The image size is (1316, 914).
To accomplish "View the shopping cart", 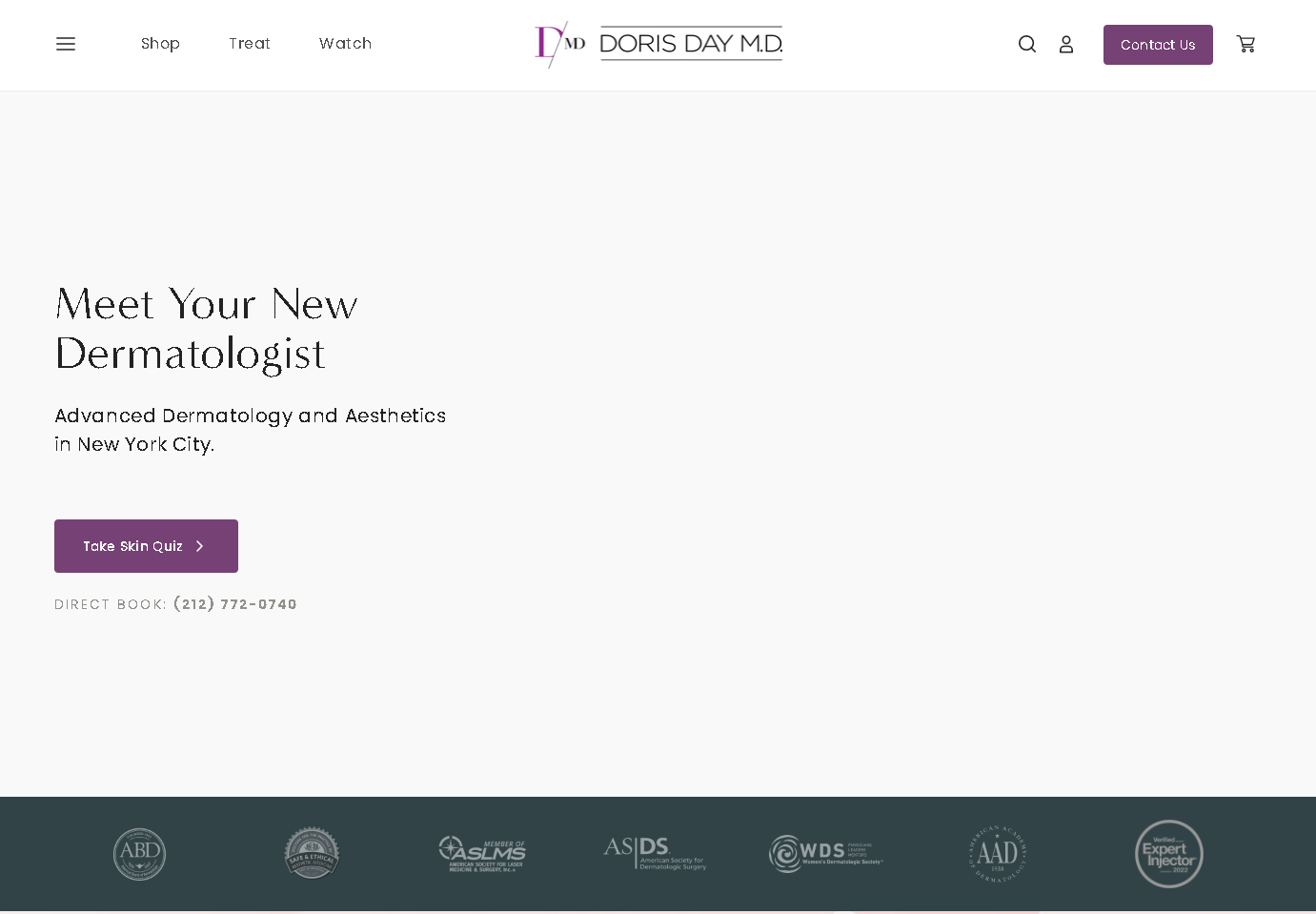I will [x=1245, y=44].
